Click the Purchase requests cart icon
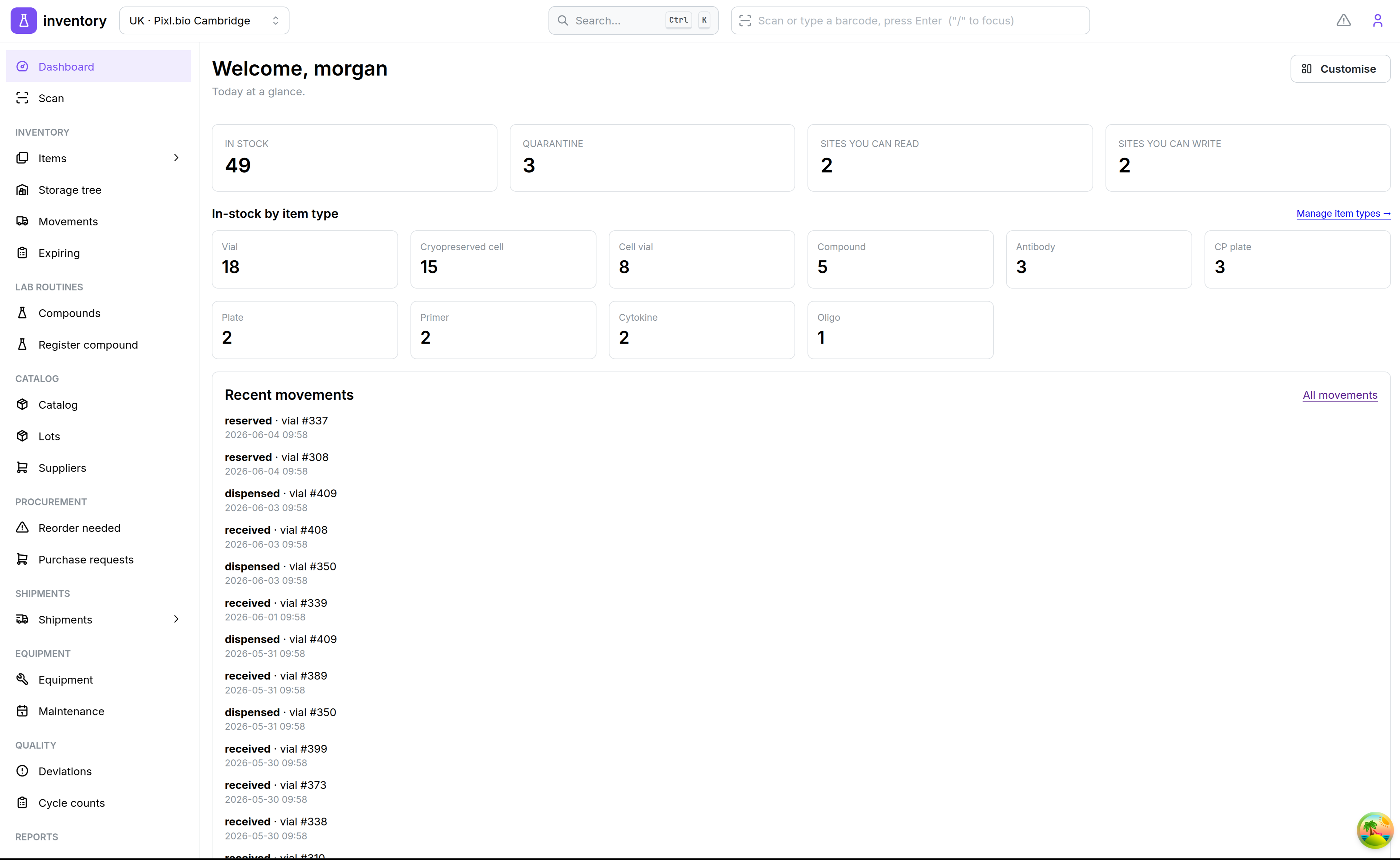Image resolution: width=1400 pixels, height=860 pixels. (22, 559)
